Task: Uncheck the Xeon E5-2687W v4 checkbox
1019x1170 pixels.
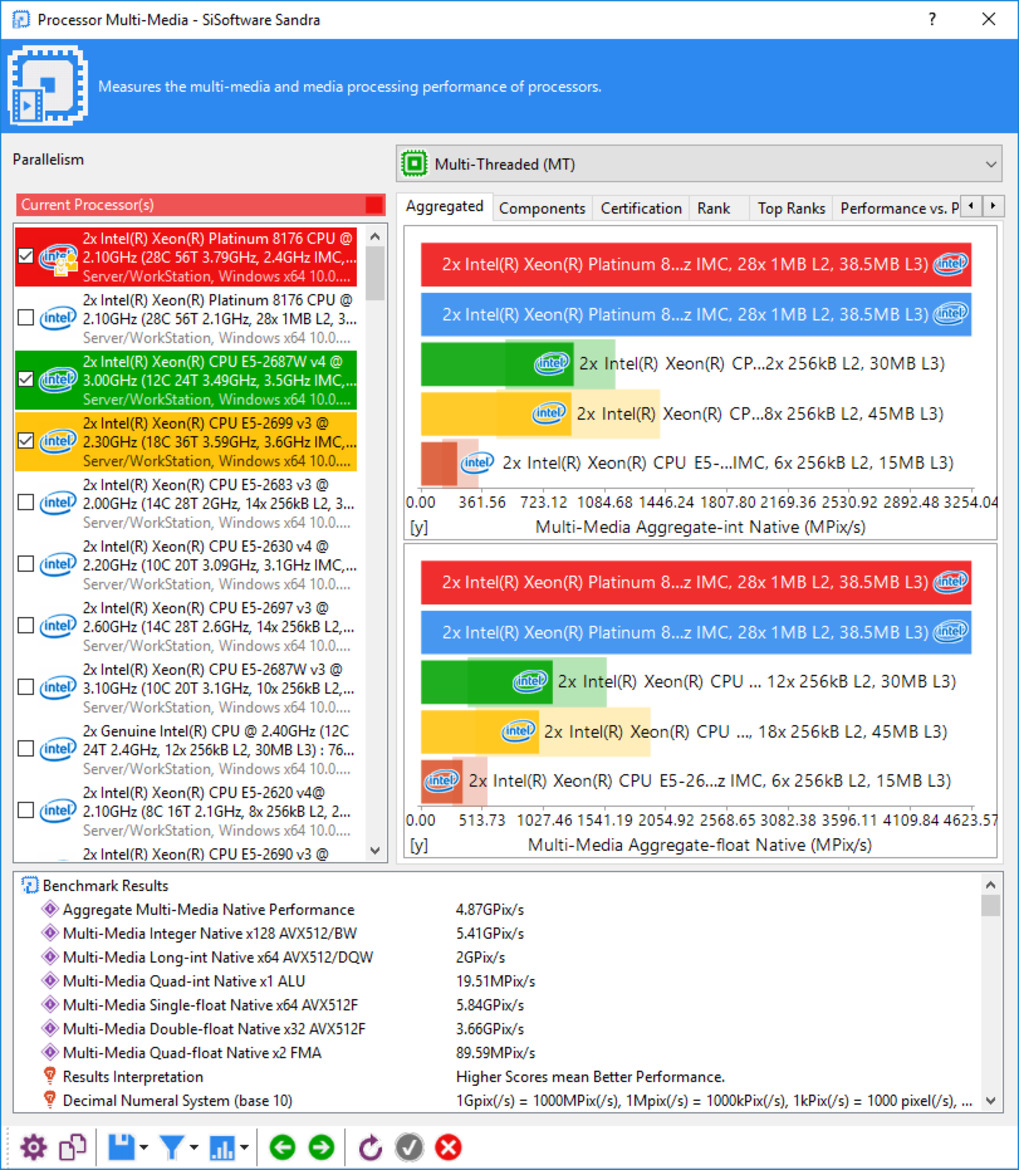Action: coord(26,379)
